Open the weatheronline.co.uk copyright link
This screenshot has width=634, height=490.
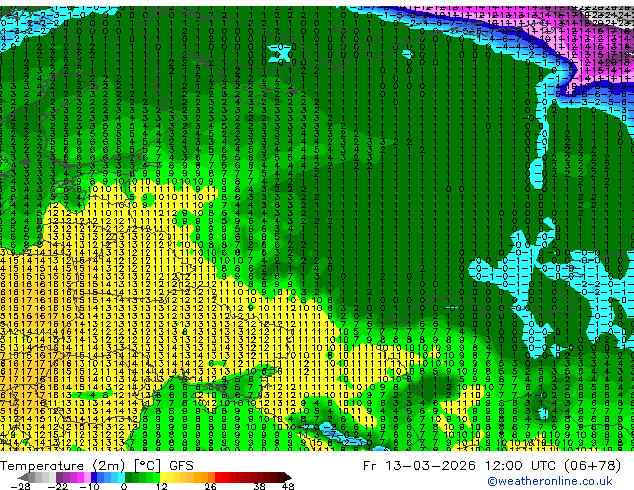[x=549, y=481]
